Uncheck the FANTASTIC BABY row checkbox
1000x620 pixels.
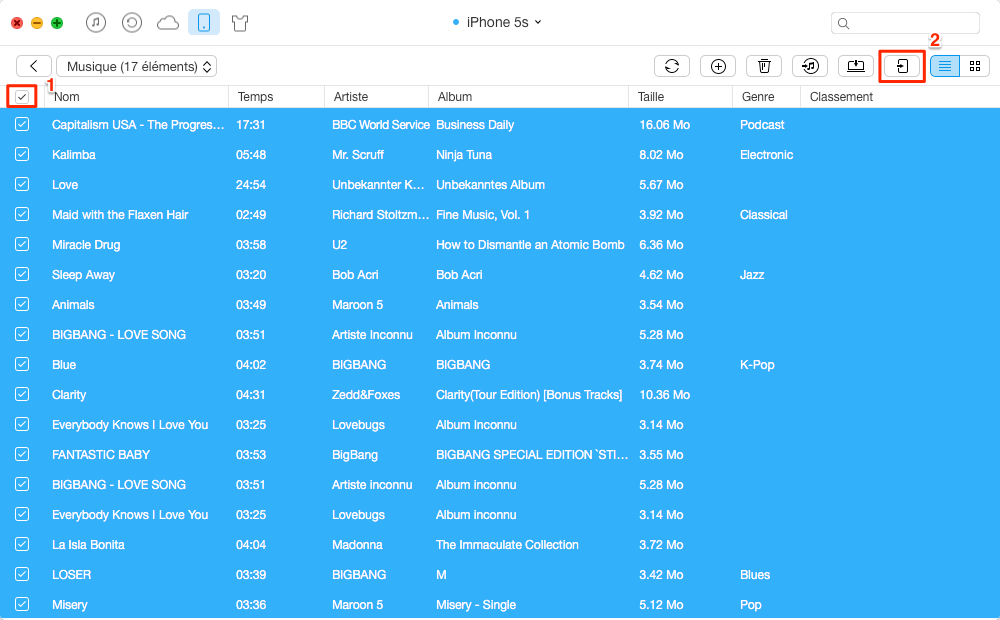point(22,454)
